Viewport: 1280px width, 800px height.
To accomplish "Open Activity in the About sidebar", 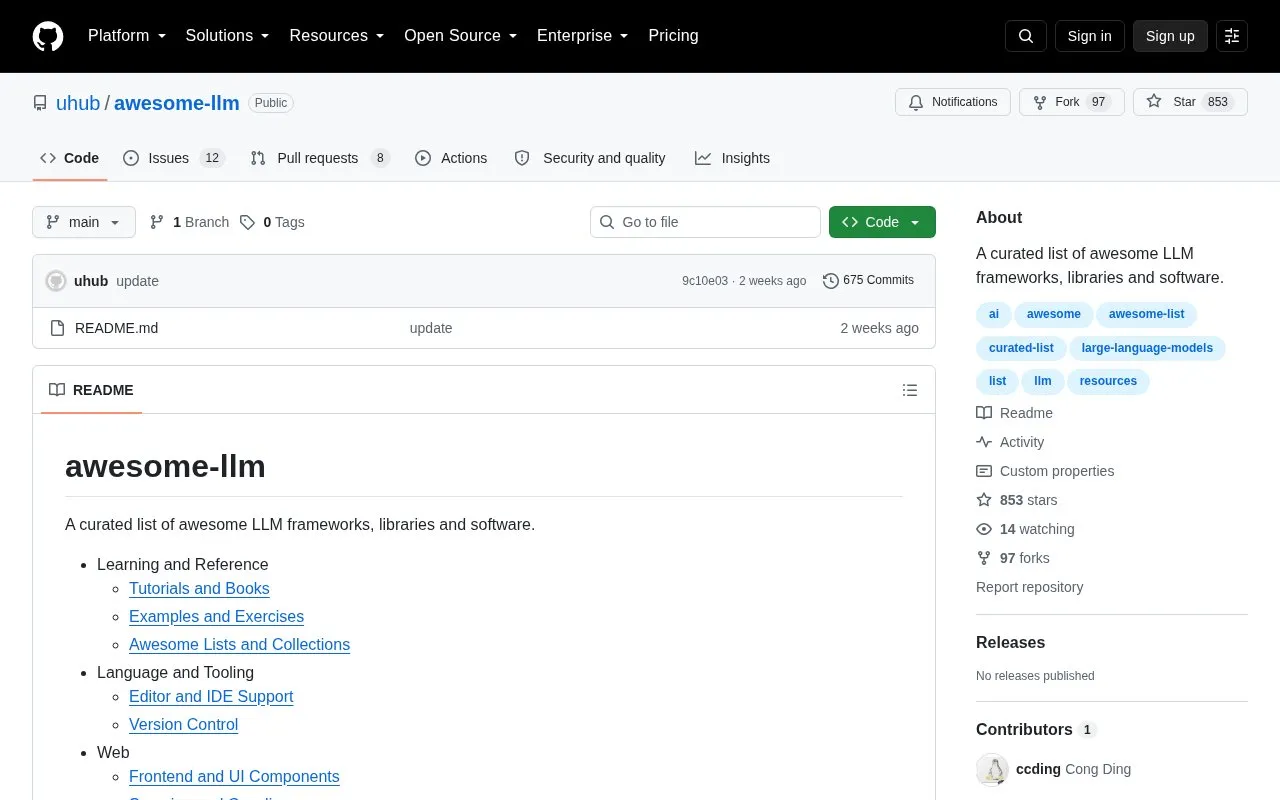I will pyautogui.click(x=1010, y=442).
